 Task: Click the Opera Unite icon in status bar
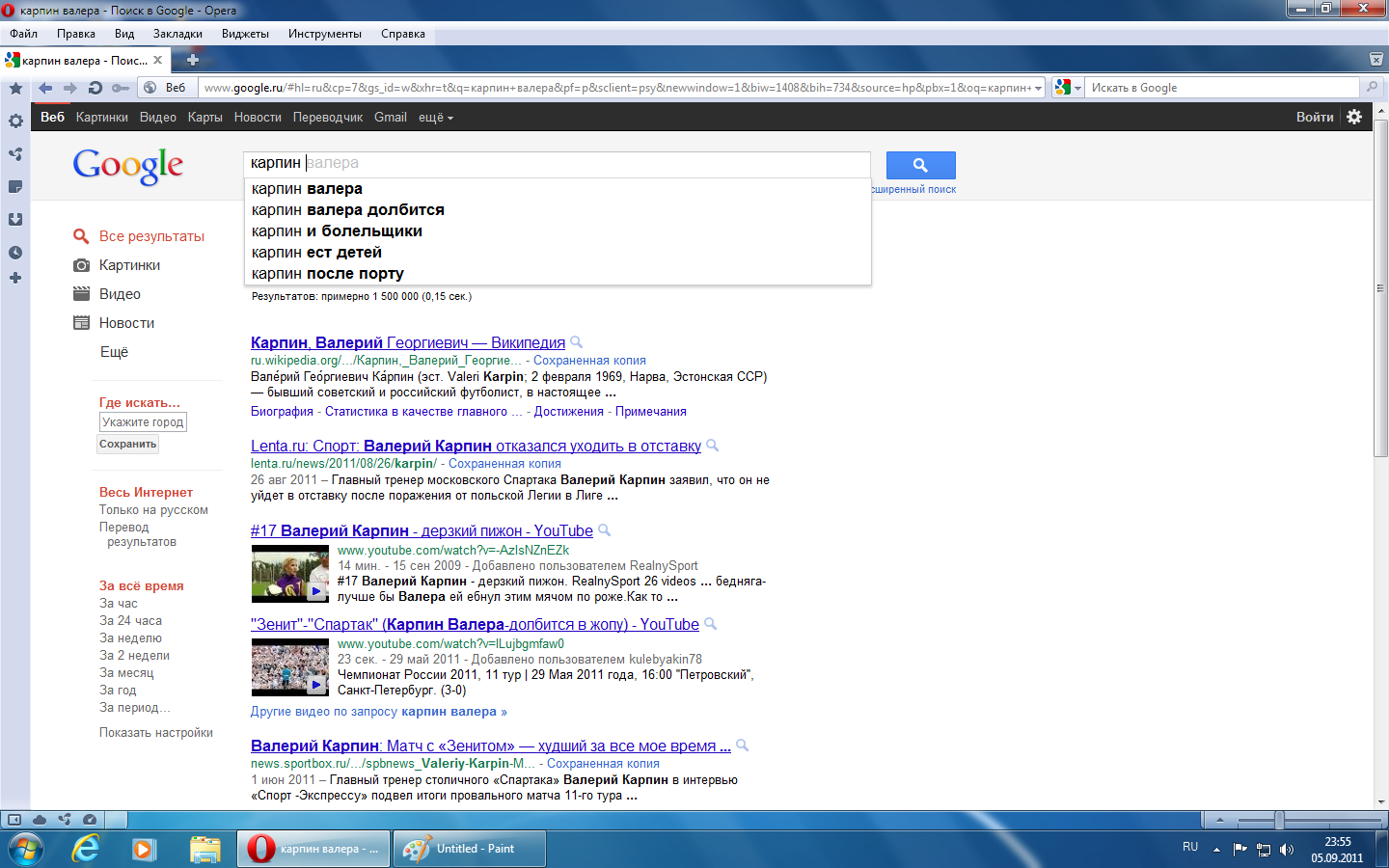click(x=65, y=820)
